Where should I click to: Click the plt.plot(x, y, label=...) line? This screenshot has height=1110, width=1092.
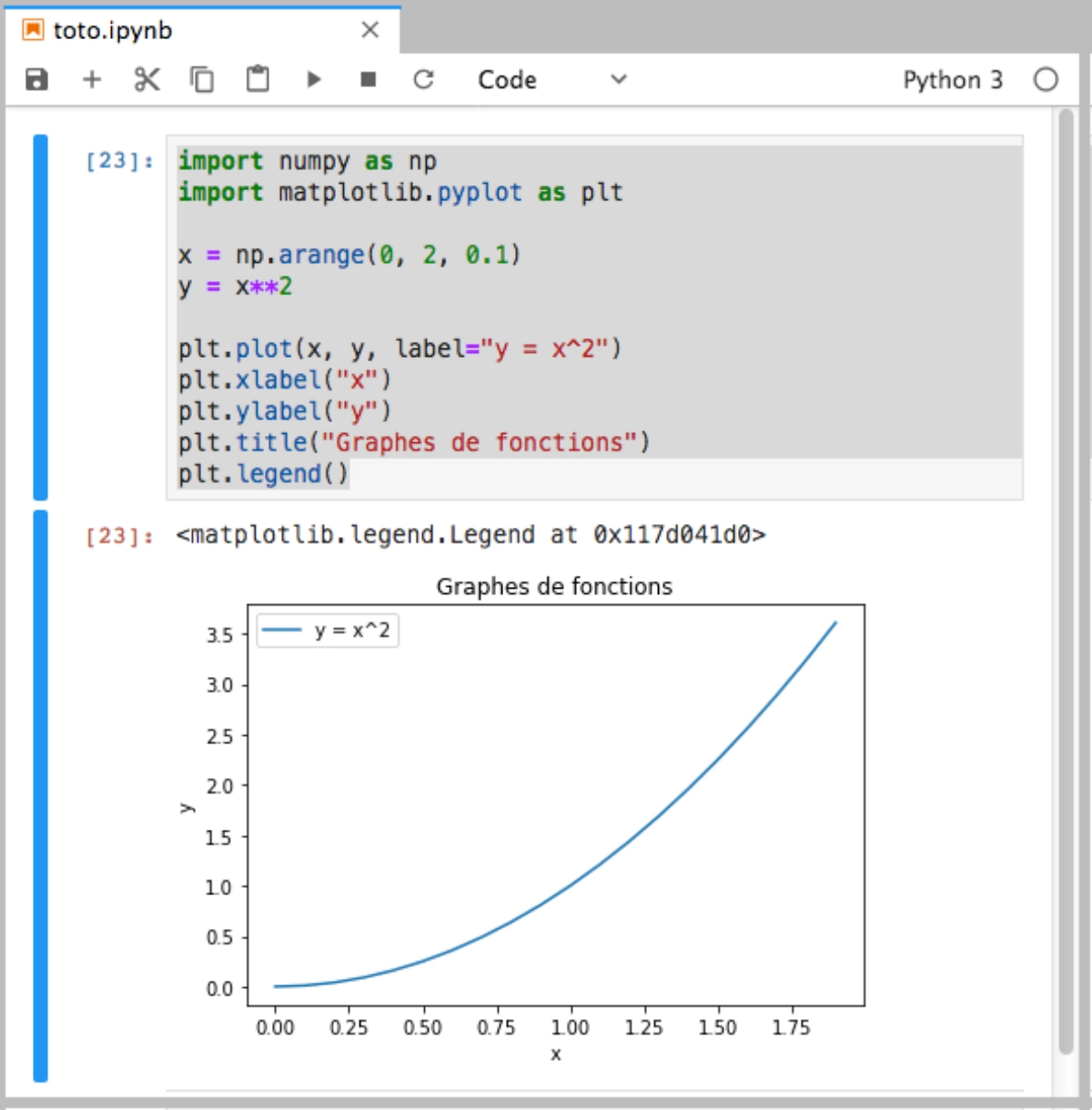(x=399, y=348)
